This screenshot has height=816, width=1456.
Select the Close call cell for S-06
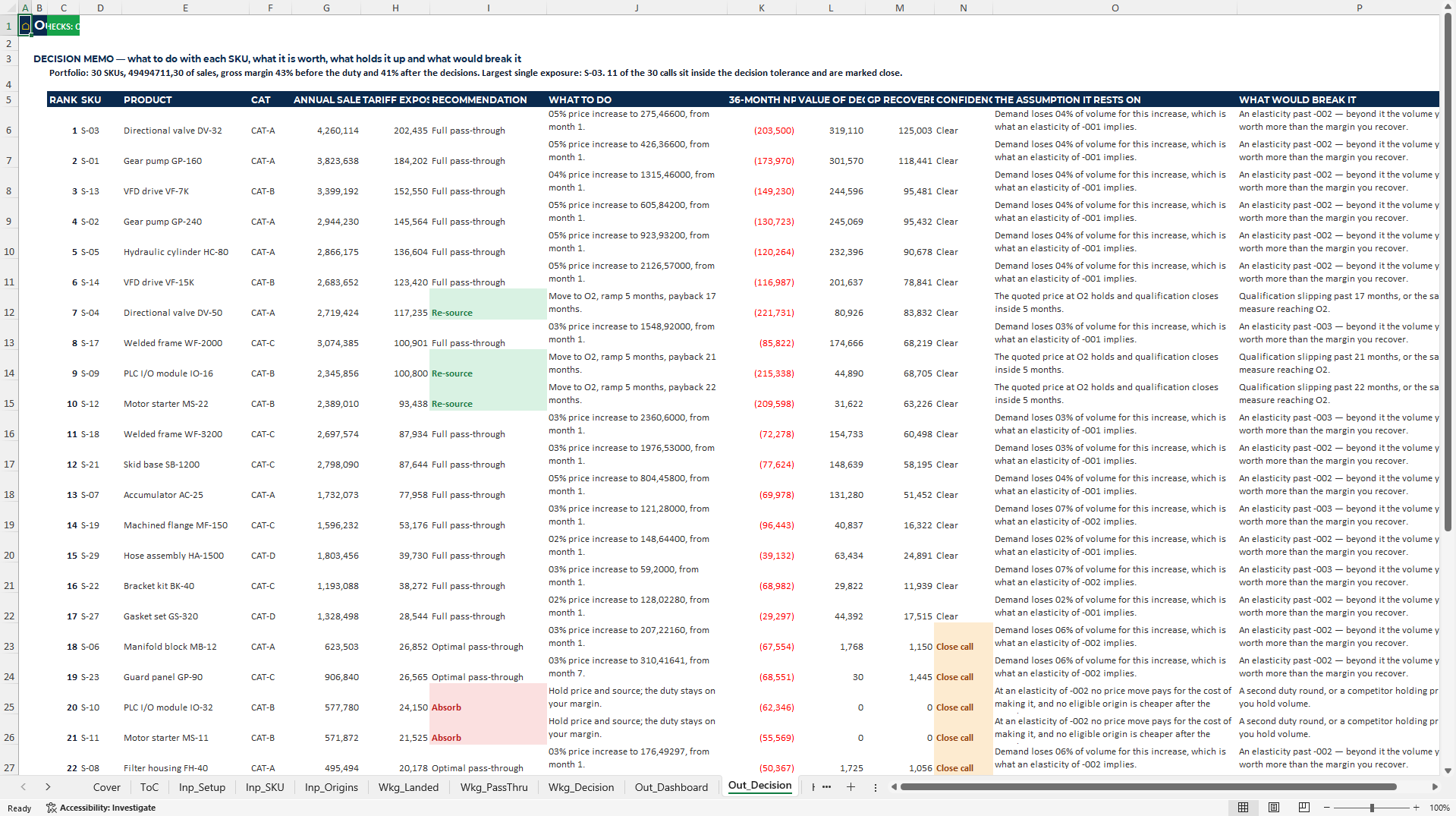963,638
